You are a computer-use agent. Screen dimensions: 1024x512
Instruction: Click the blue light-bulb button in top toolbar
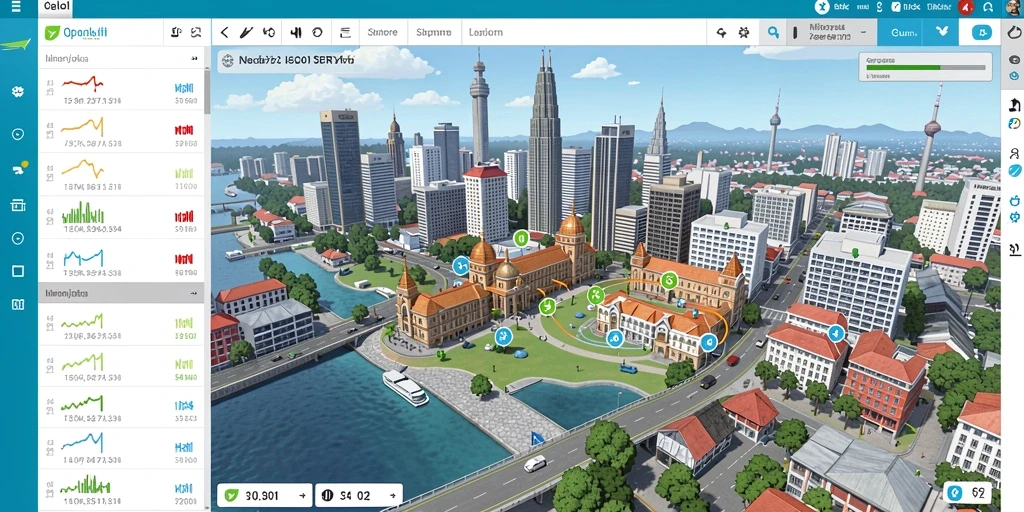pos(982,32)
